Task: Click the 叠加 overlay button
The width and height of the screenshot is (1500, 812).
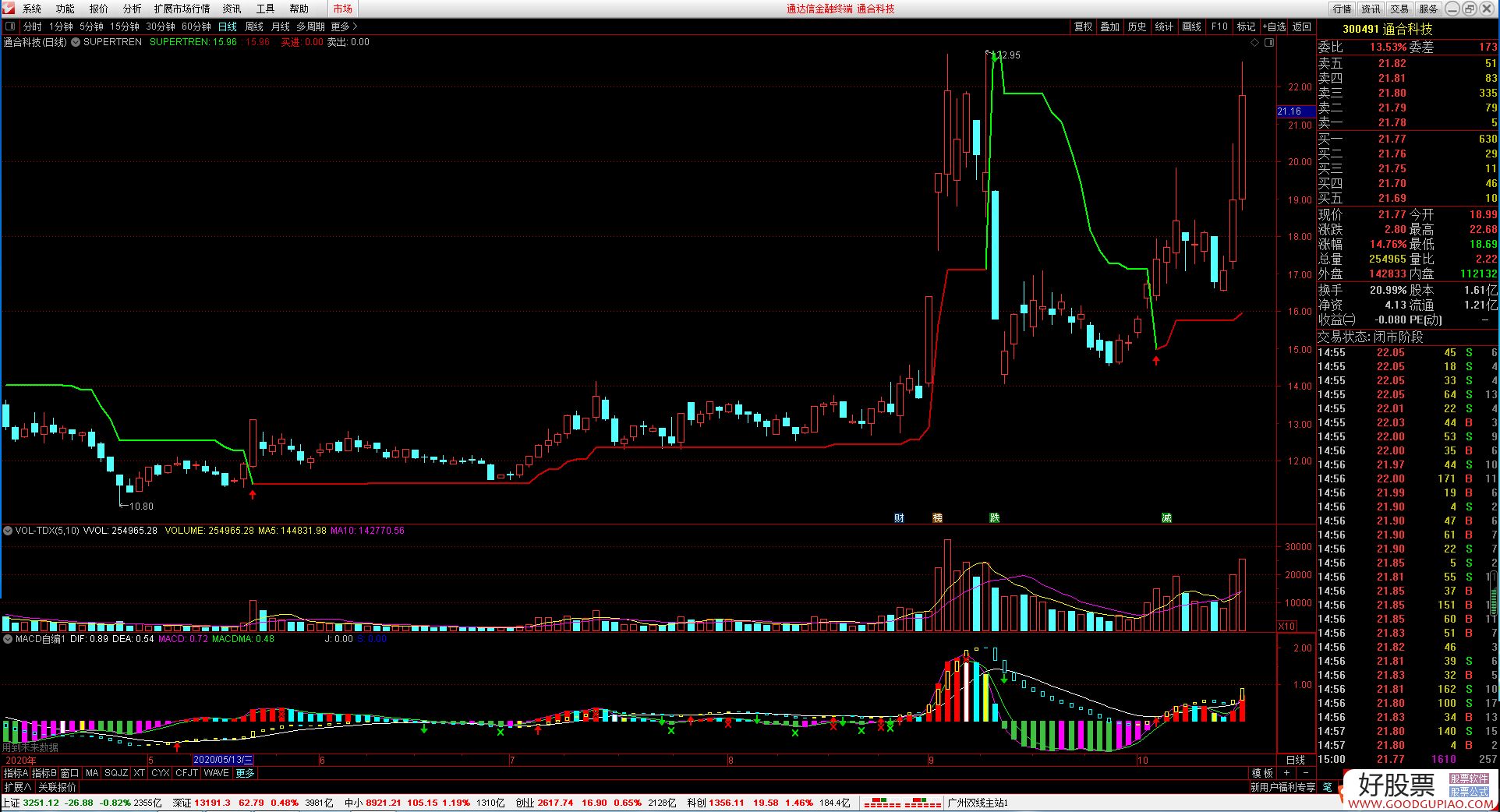Action: [x=1110, y=26]
